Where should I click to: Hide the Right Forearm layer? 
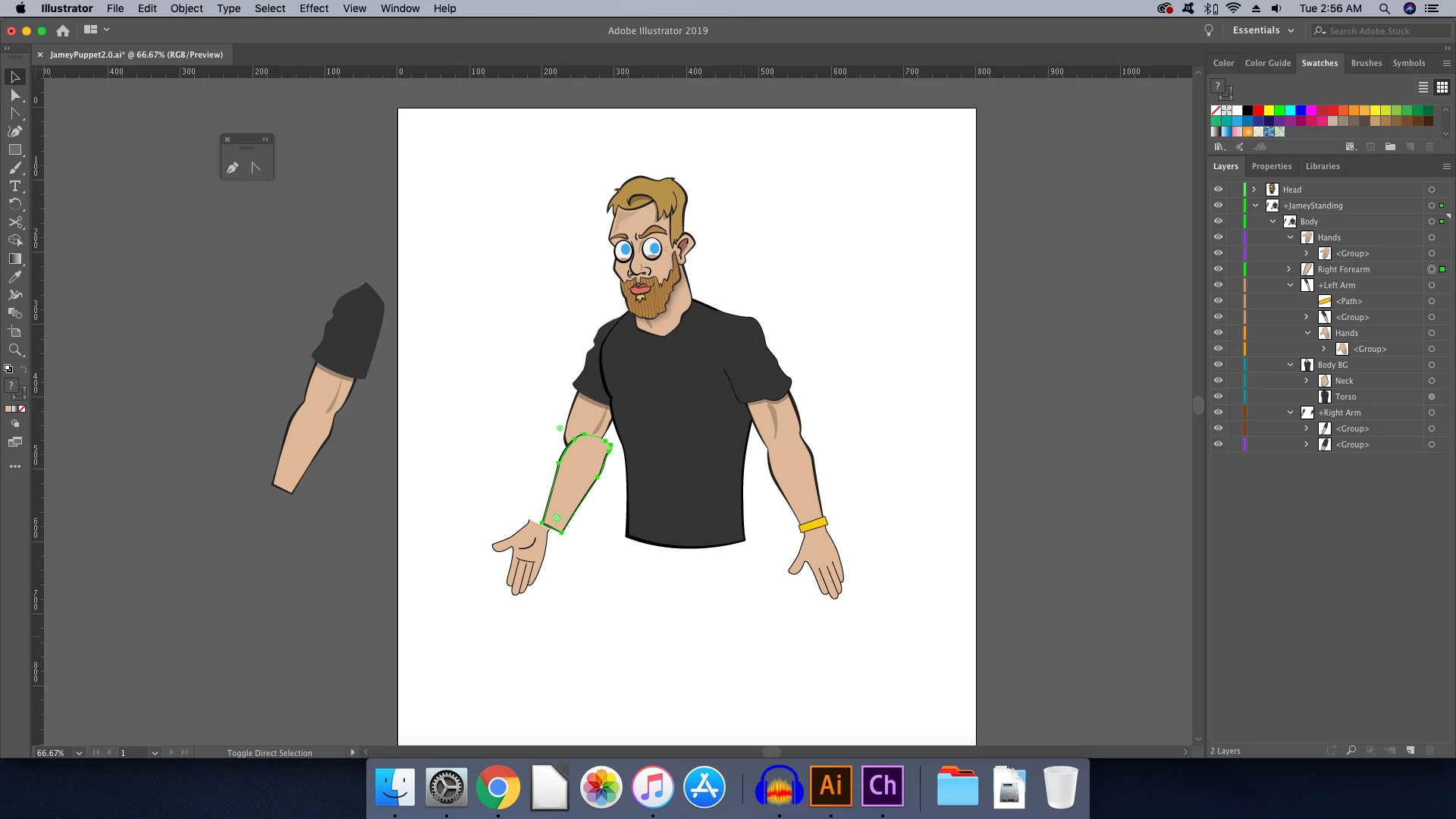tap(1218, 269)
